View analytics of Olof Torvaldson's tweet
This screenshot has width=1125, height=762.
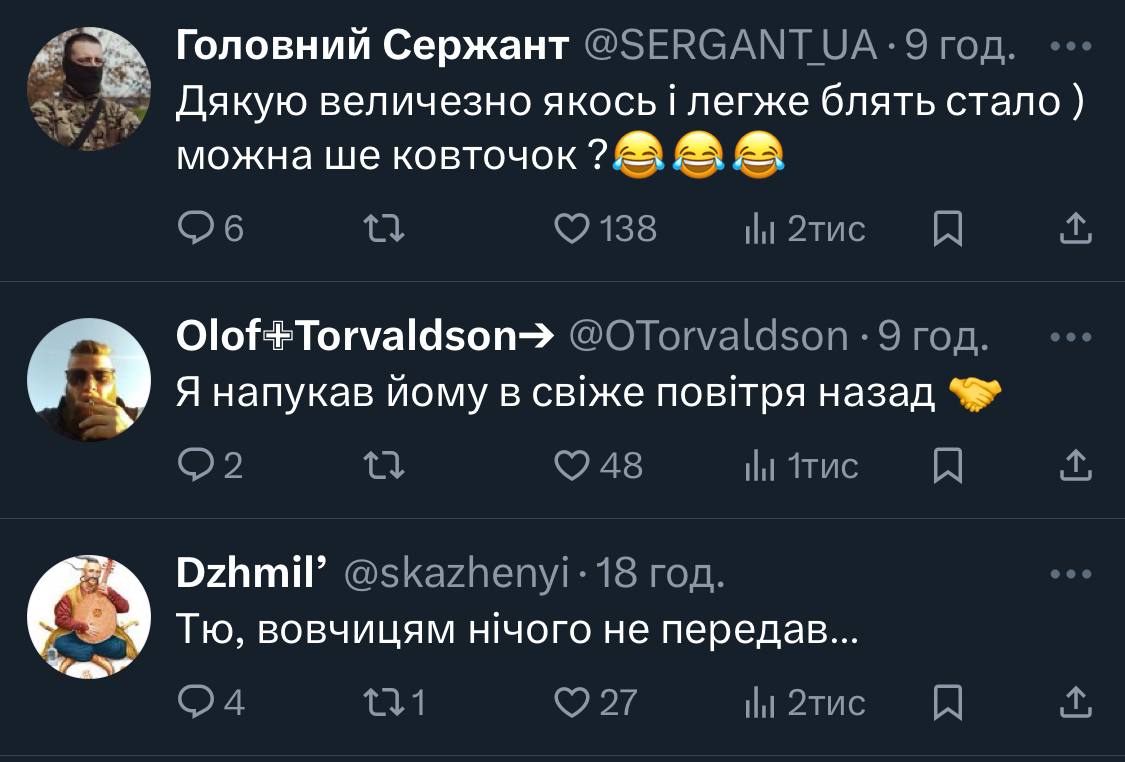[x=801, y=466]
